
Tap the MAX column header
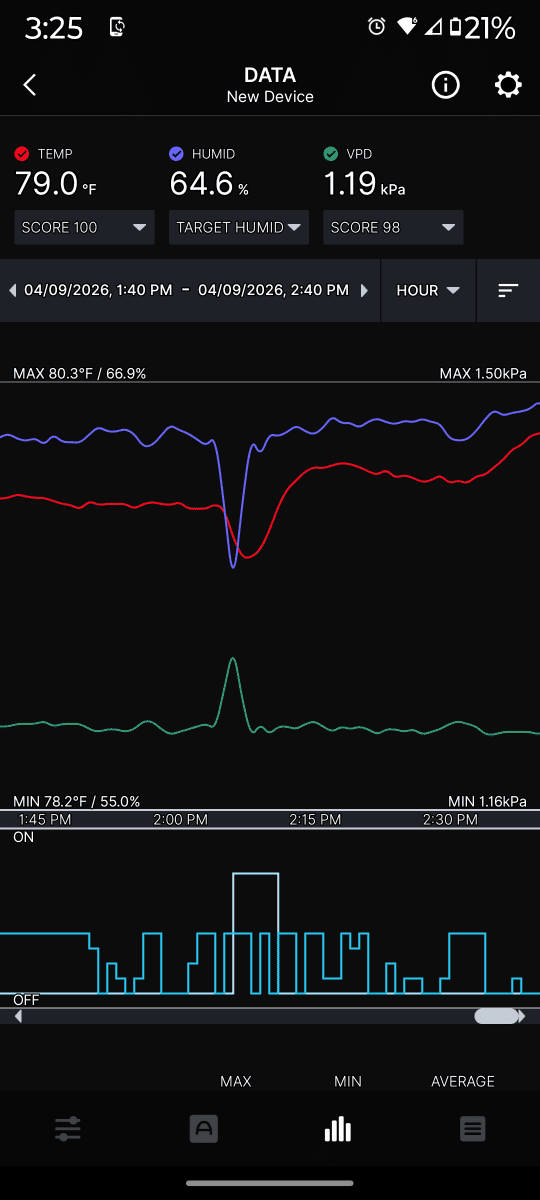coord(236,1081)
